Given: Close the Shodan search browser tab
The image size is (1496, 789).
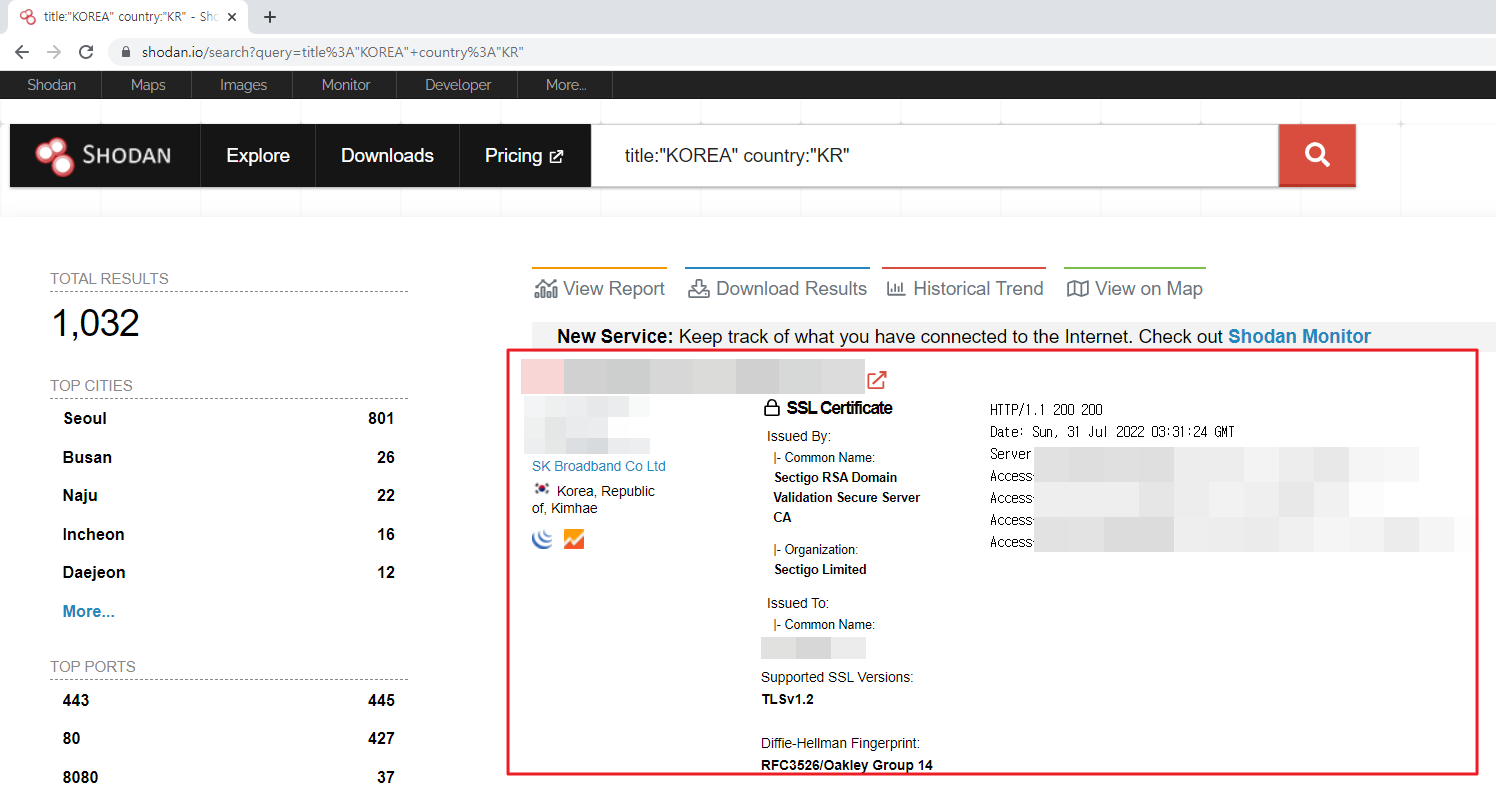Looking at the screenshot, I should point(232,17).
